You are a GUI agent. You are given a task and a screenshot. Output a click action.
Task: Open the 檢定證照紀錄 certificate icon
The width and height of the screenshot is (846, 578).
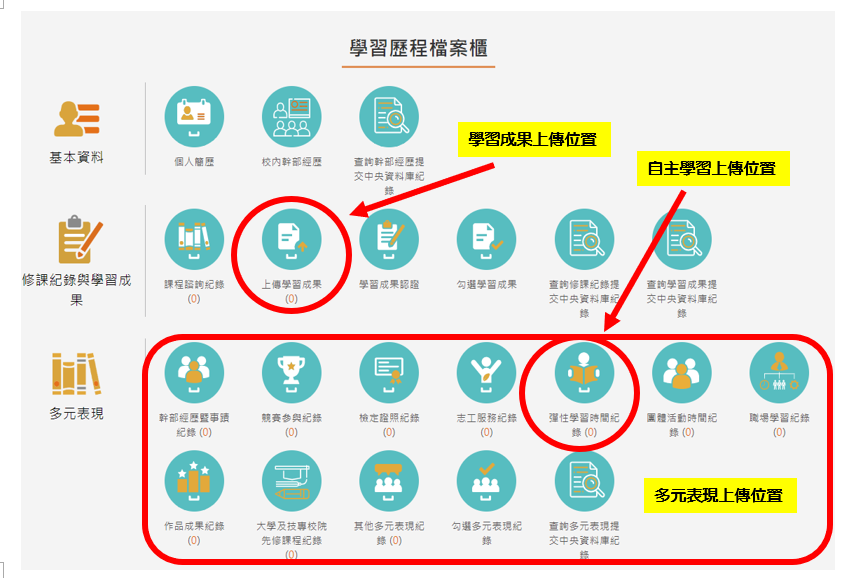(x=389, y=372)
